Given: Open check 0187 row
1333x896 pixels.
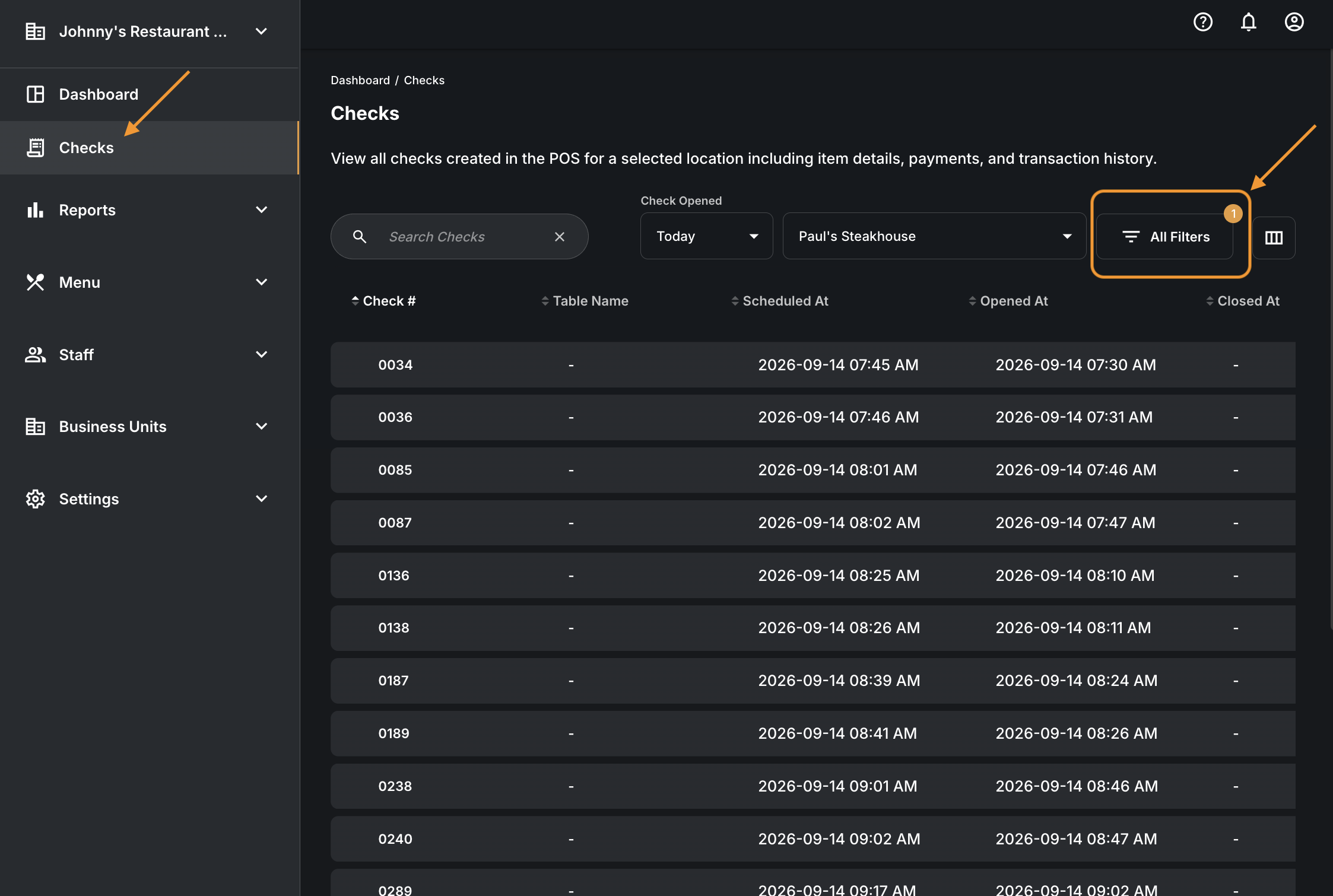Looking at the screenshot, I should point(813,681).
